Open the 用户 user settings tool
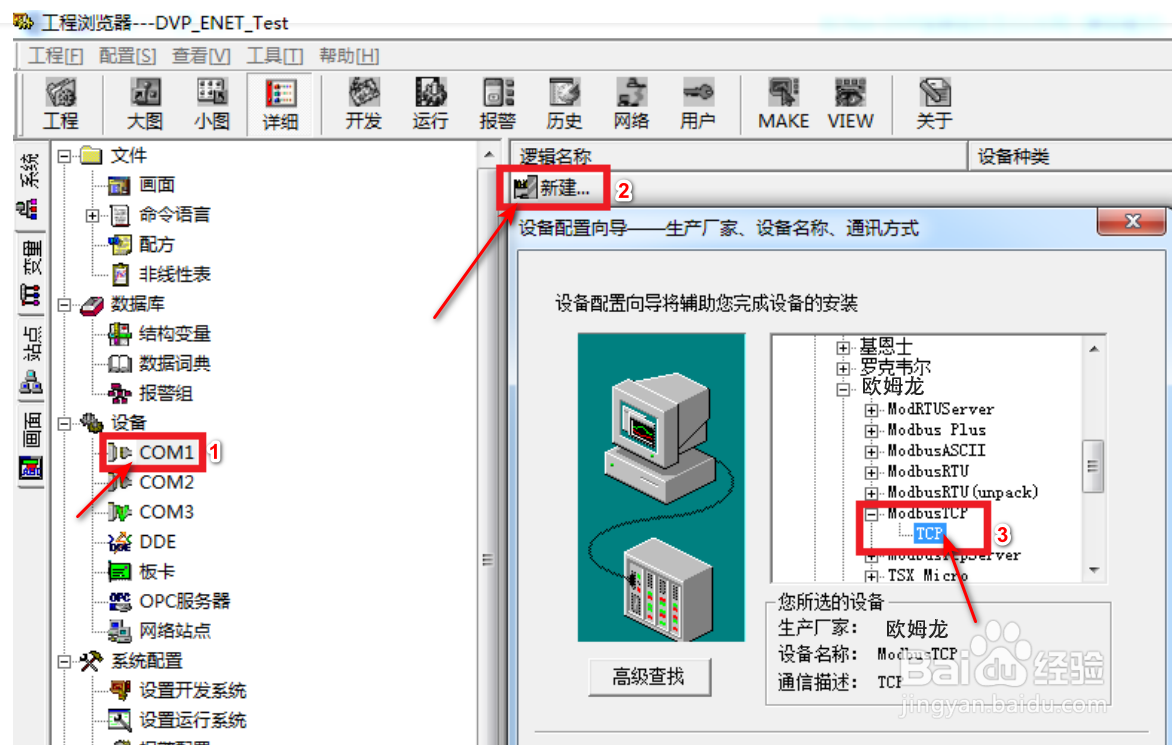 (x=698, y=104)
